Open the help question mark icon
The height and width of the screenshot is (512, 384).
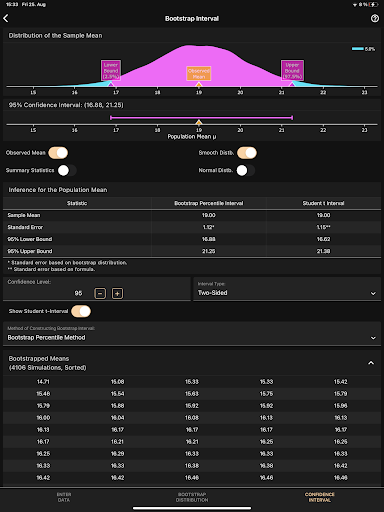click(375, 18)
